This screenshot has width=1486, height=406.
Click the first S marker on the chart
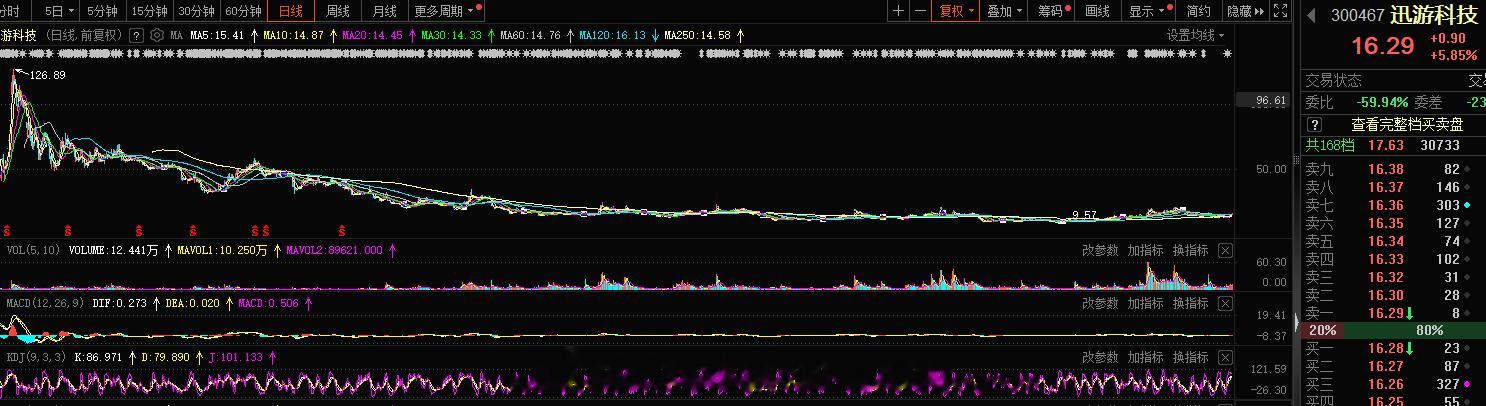7,230
